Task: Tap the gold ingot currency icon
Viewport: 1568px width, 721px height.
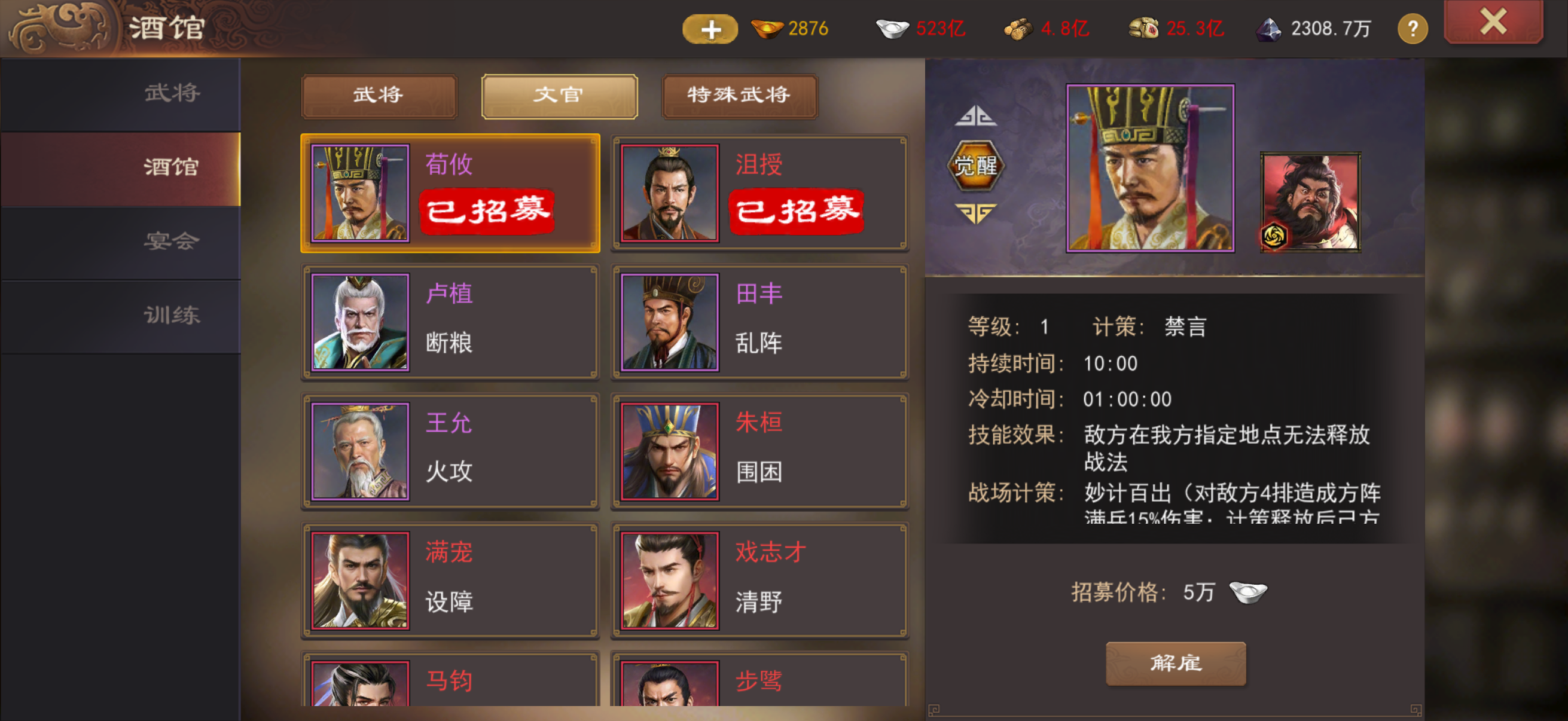Action: coord(767,28)
